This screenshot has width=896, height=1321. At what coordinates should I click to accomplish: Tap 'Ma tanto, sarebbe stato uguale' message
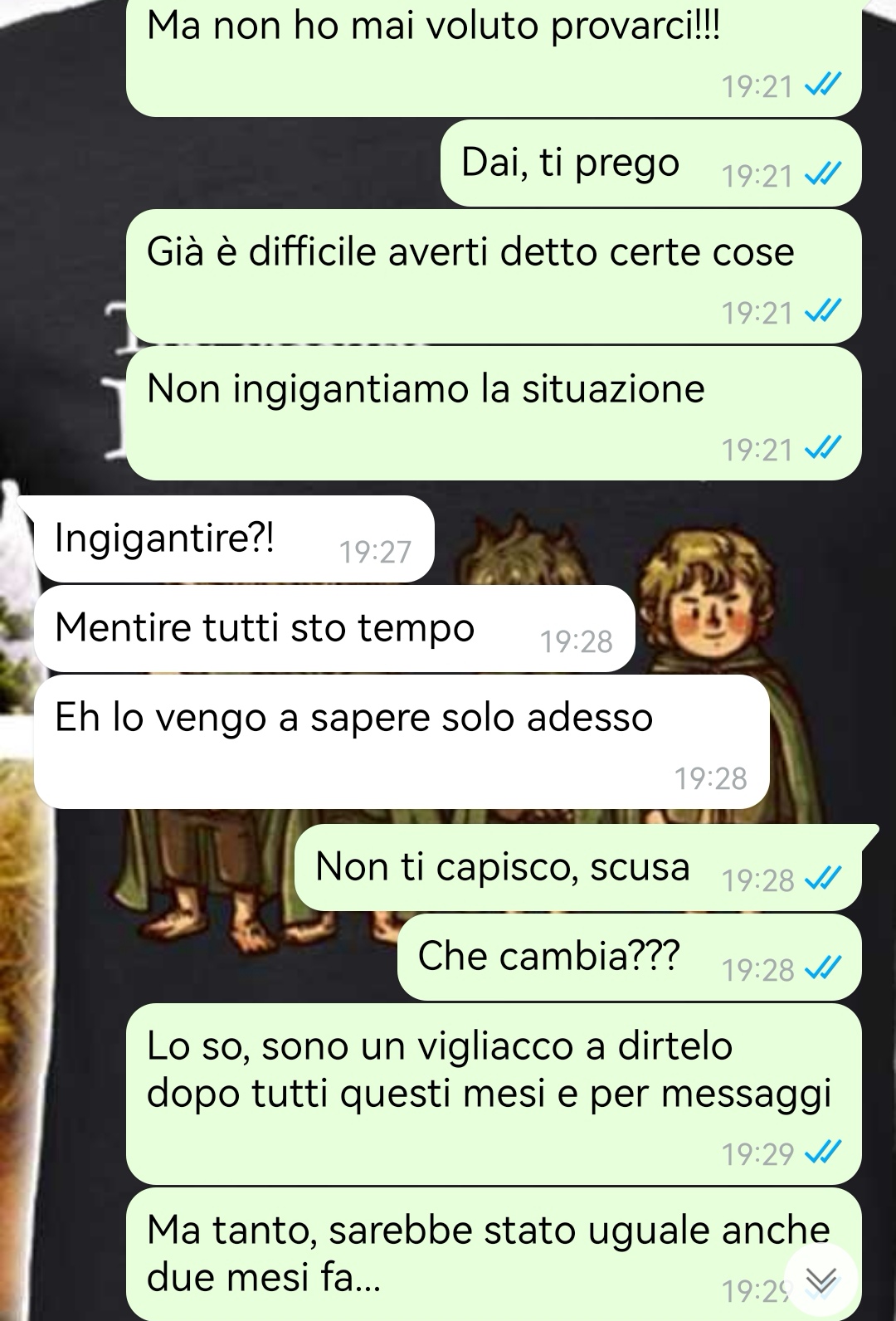[x=494, y=1253]
